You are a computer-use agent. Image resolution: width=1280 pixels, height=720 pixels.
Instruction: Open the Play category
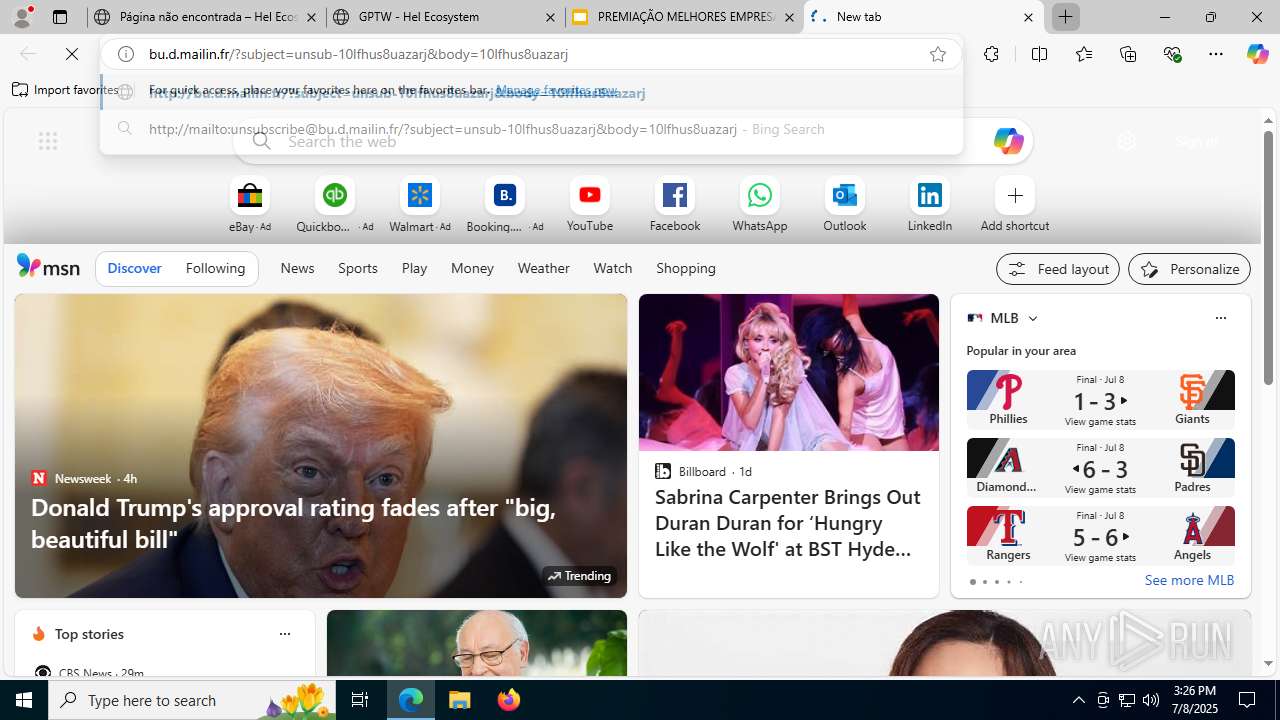(414, 268)
